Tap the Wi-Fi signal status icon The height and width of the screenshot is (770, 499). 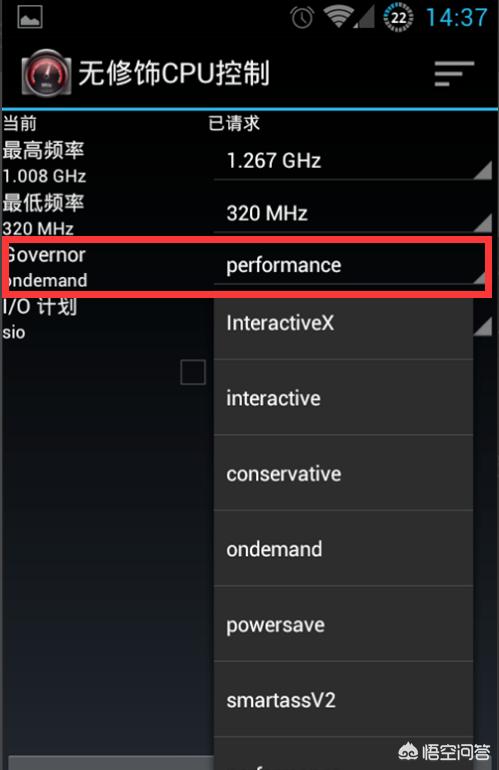tap(336, 17)
